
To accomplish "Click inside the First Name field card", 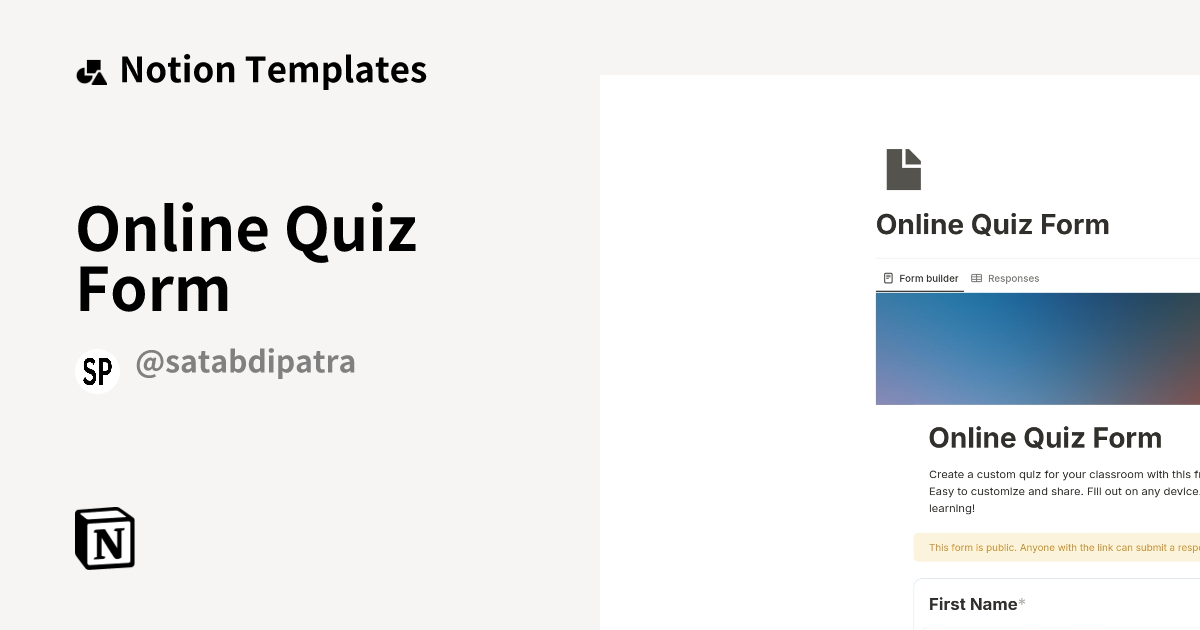I will click(1060, 604).
